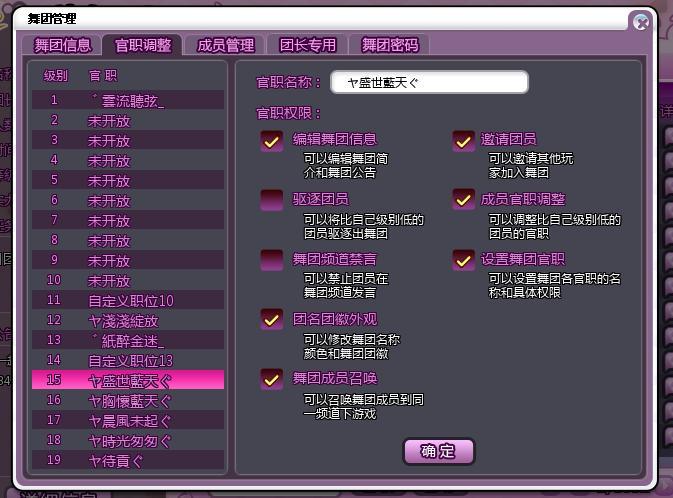Go to the 团长专用 tab
673x498 pixels.
point(307,45)
